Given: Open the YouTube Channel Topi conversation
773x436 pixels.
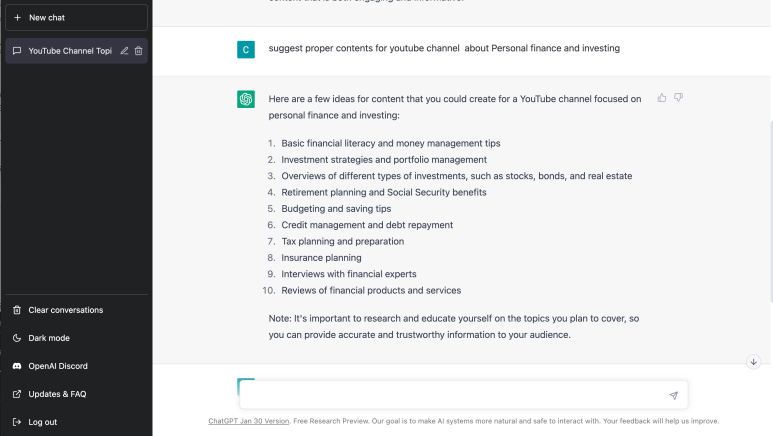Looking at the screenshot, I should 65,51.
